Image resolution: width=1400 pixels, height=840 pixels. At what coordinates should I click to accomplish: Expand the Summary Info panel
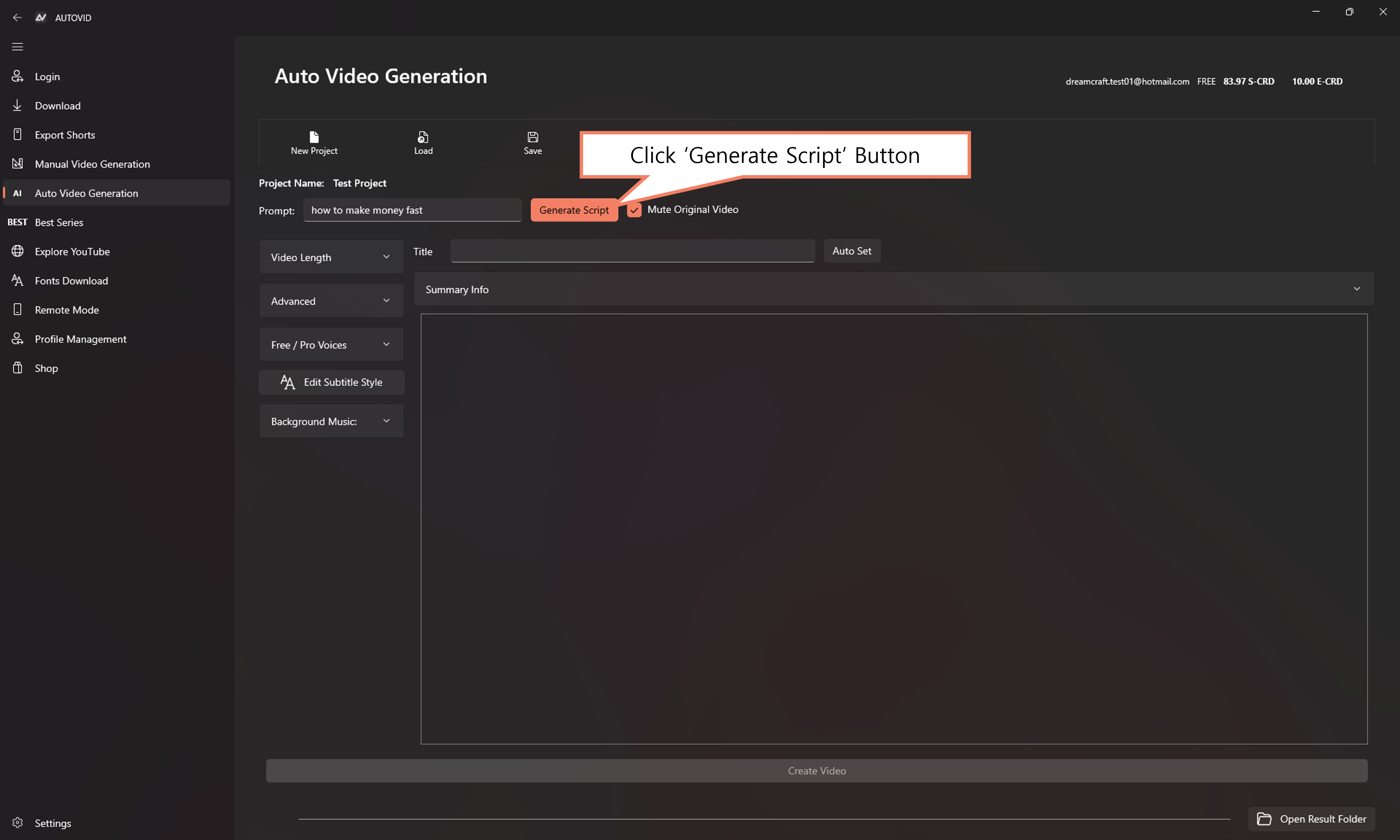(894, 289)
